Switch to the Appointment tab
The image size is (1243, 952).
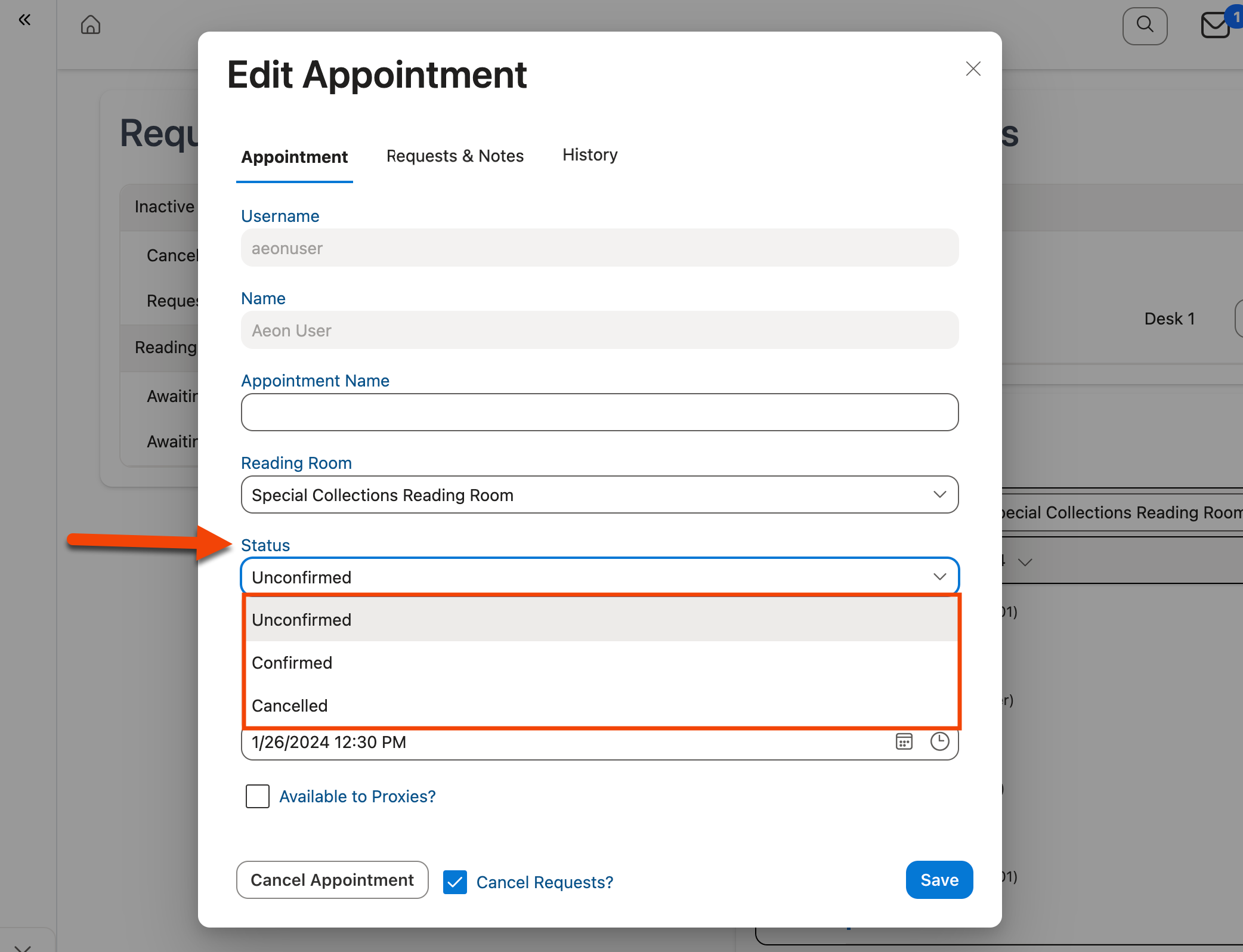[295, 157]
